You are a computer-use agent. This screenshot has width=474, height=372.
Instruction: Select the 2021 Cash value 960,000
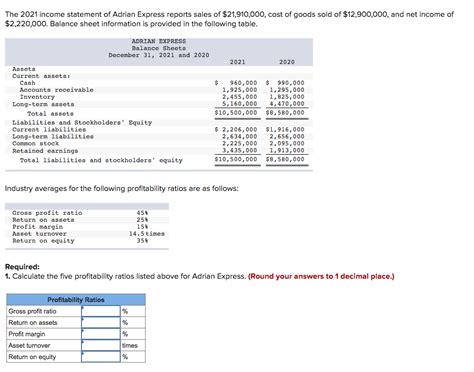[243, 83]
